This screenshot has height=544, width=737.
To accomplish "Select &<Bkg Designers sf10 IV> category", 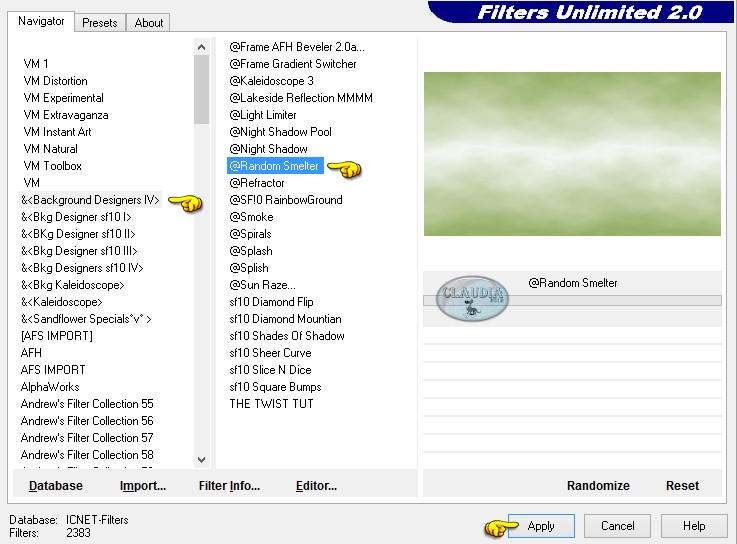I will pyautogui.click(x=82, y=268).
